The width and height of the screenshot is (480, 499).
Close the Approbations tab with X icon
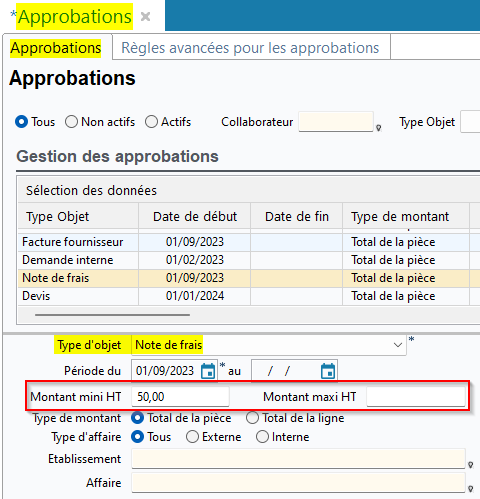146,16
